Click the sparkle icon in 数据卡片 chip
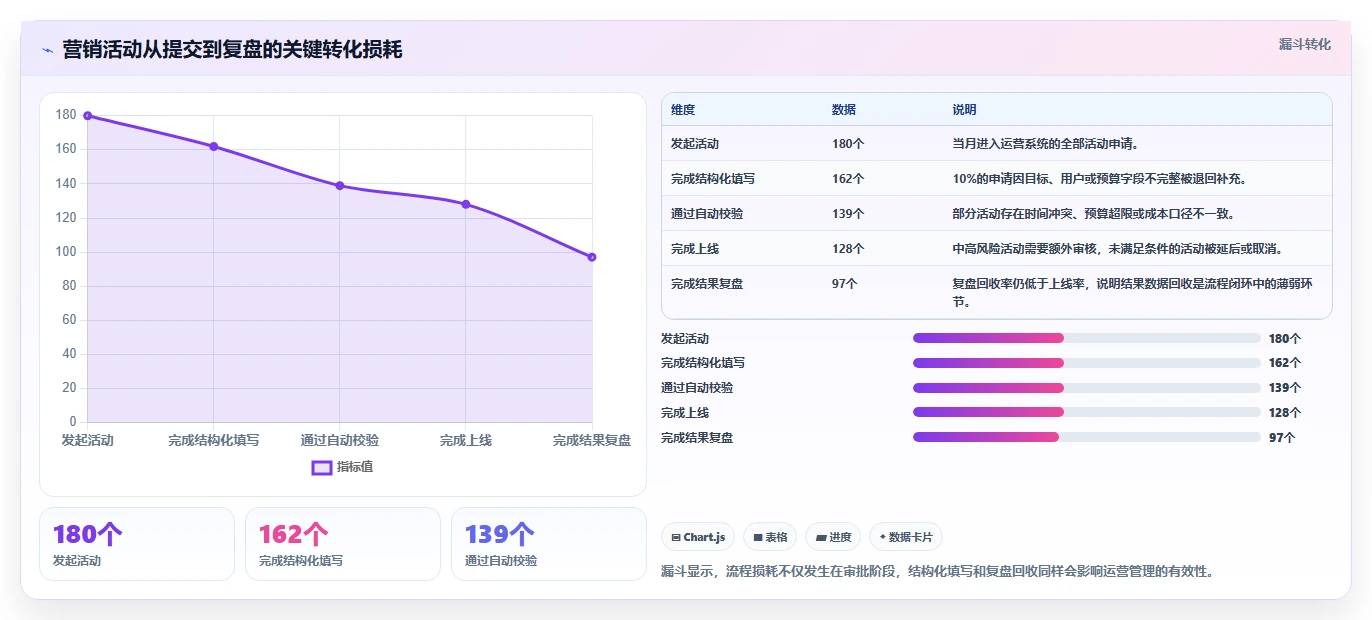This screenshot has height=620, width=1372. coord(883,538)
